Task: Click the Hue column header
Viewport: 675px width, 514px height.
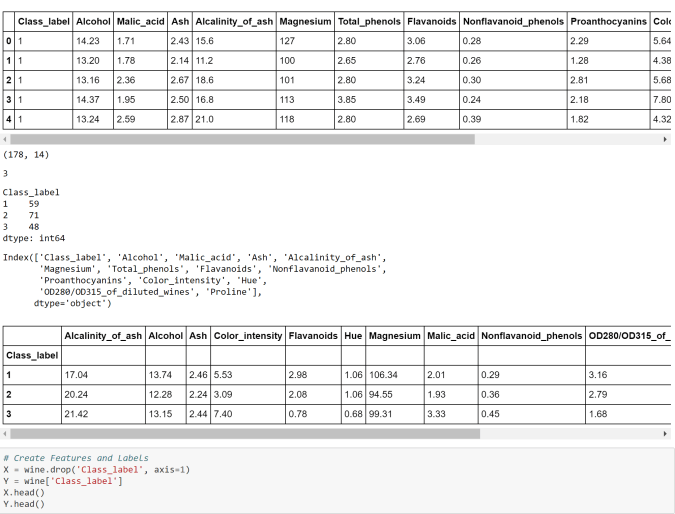Action: tap(352, 336)
